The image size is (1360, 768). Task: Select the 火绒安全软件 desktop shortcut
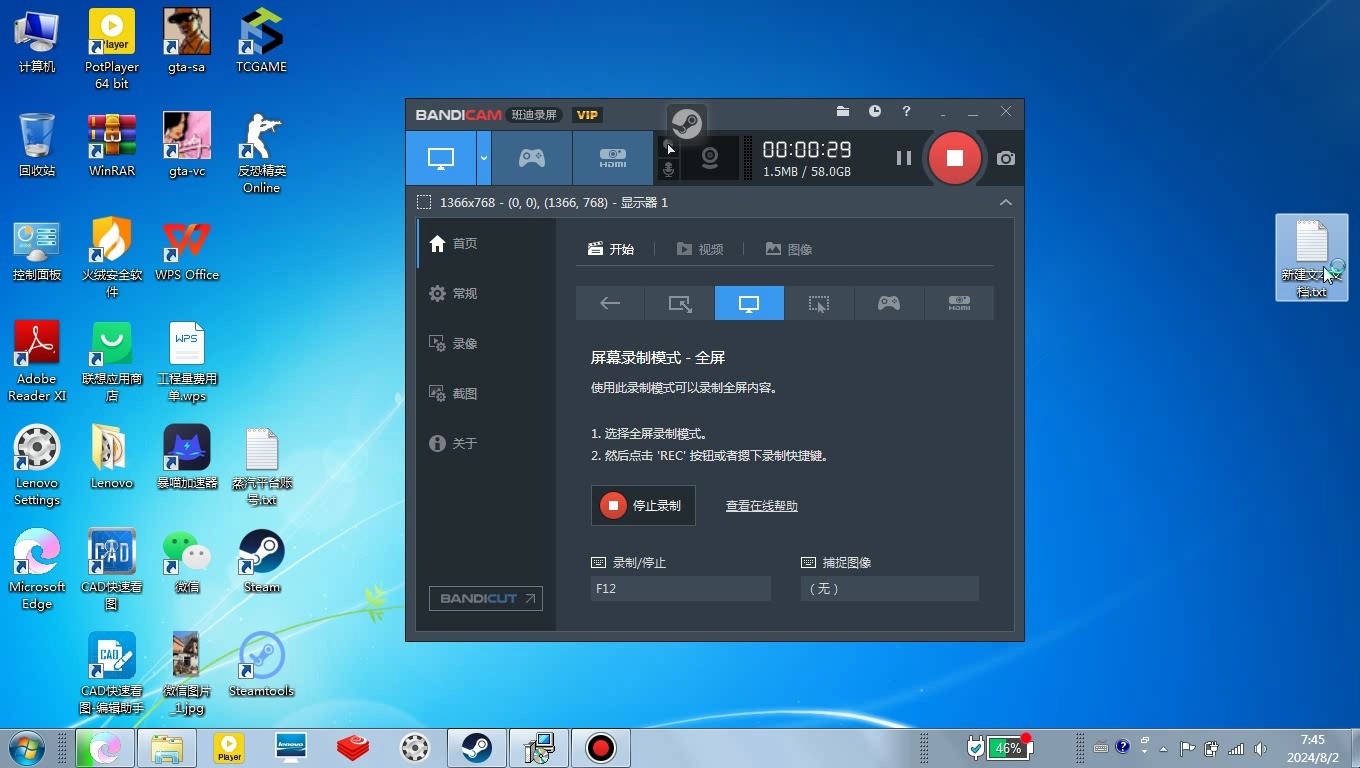tap(112, 257)
